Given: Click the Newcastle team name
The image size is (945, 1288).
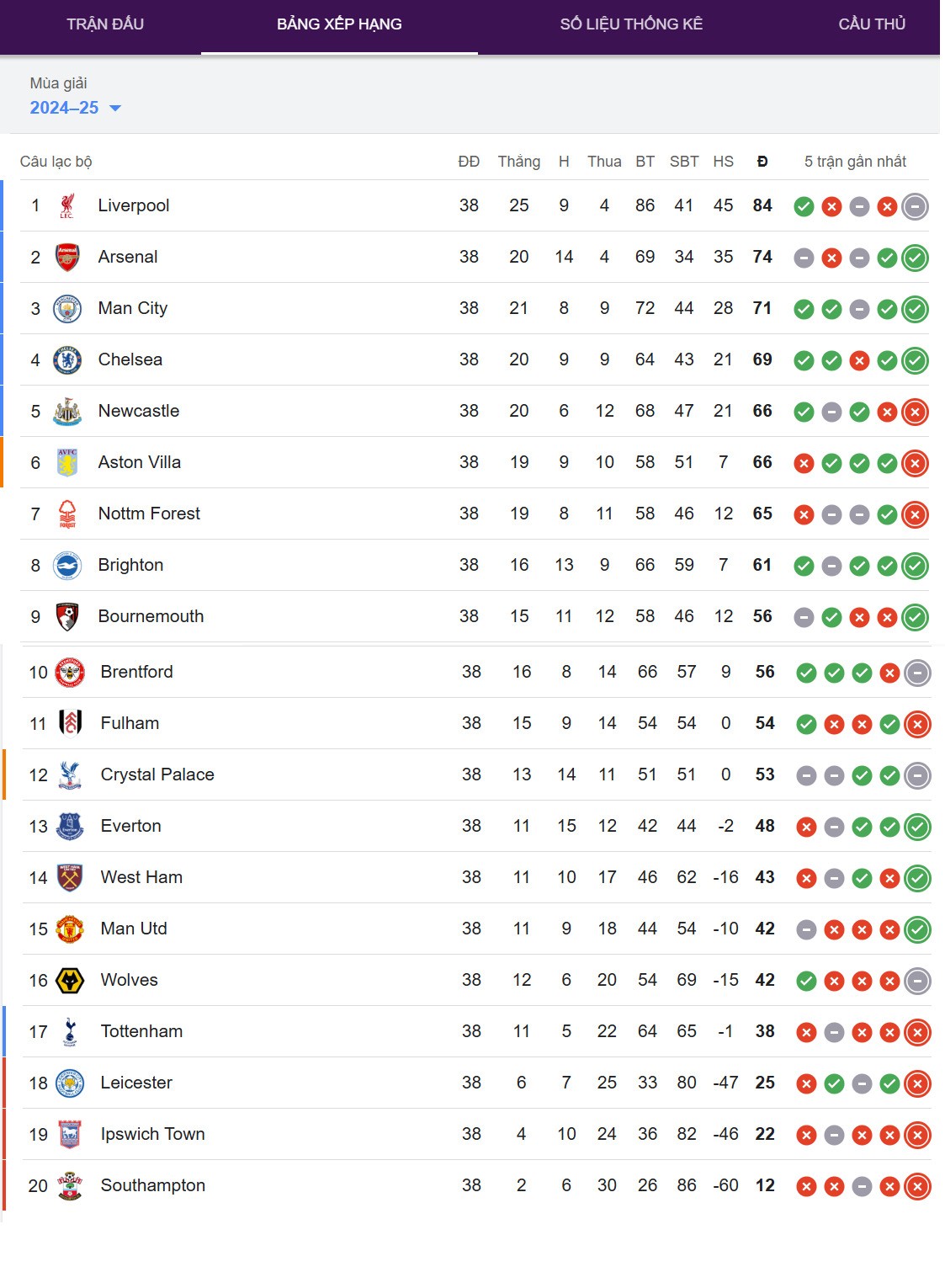Looking at the screenshot, I should (x=139, y=411).
